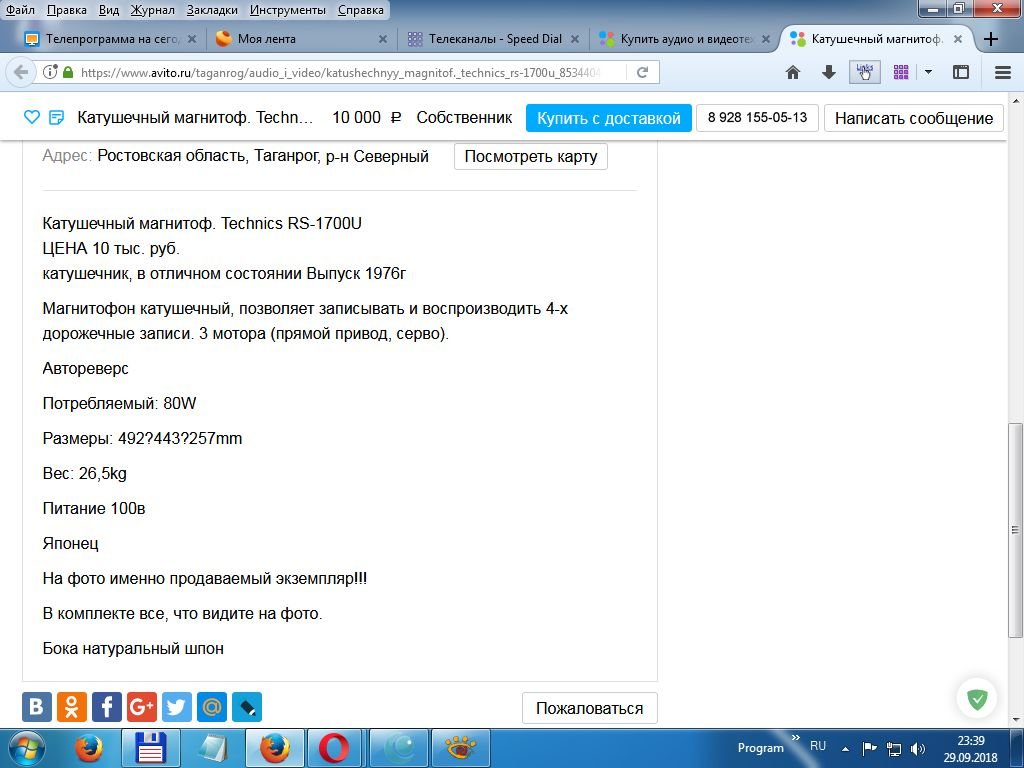Open the Журнал menu
The image size is (1024, 768).
[152, 10]
